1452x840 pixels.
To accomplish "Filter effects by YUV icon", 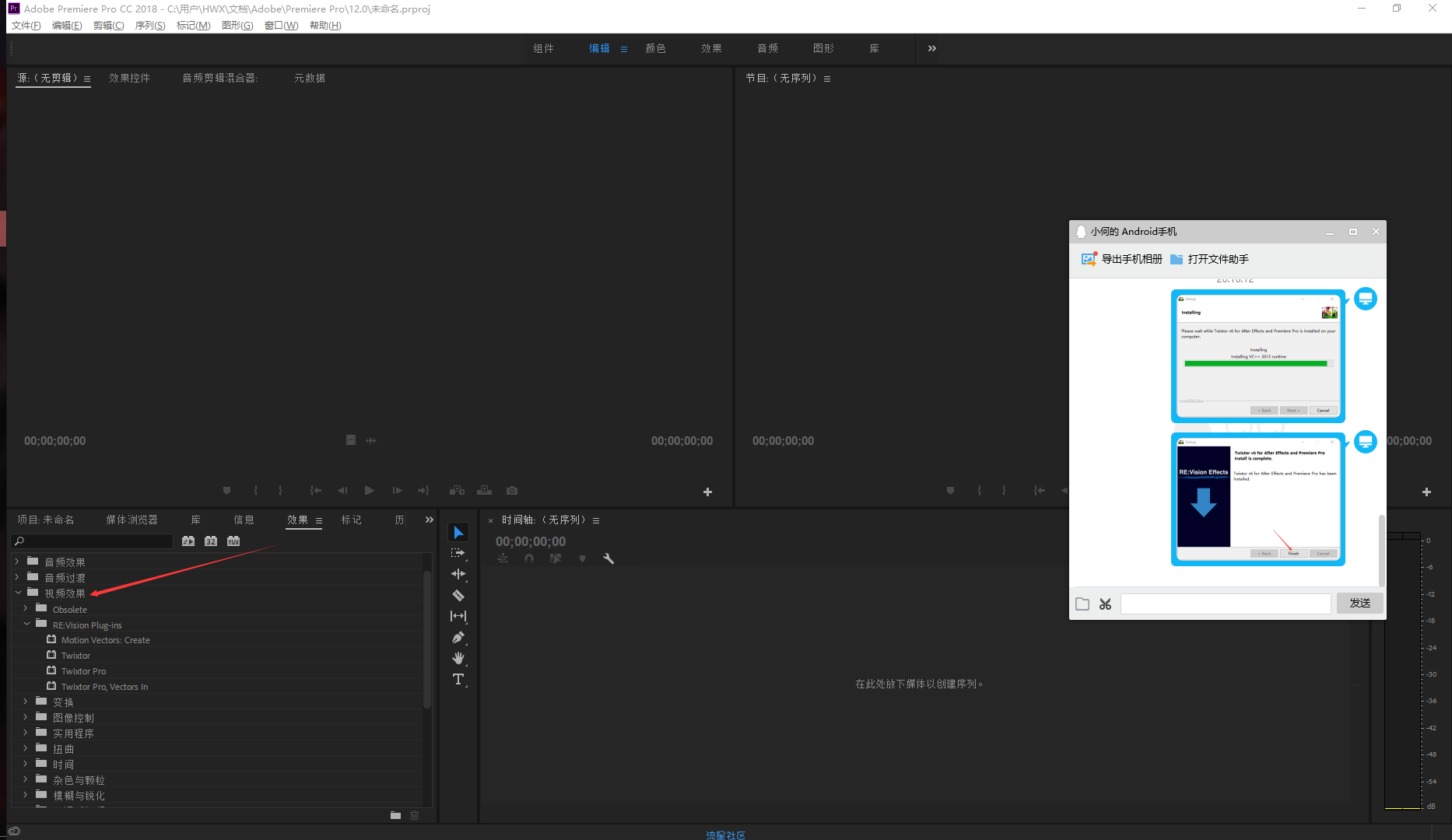I will (233, 541).
